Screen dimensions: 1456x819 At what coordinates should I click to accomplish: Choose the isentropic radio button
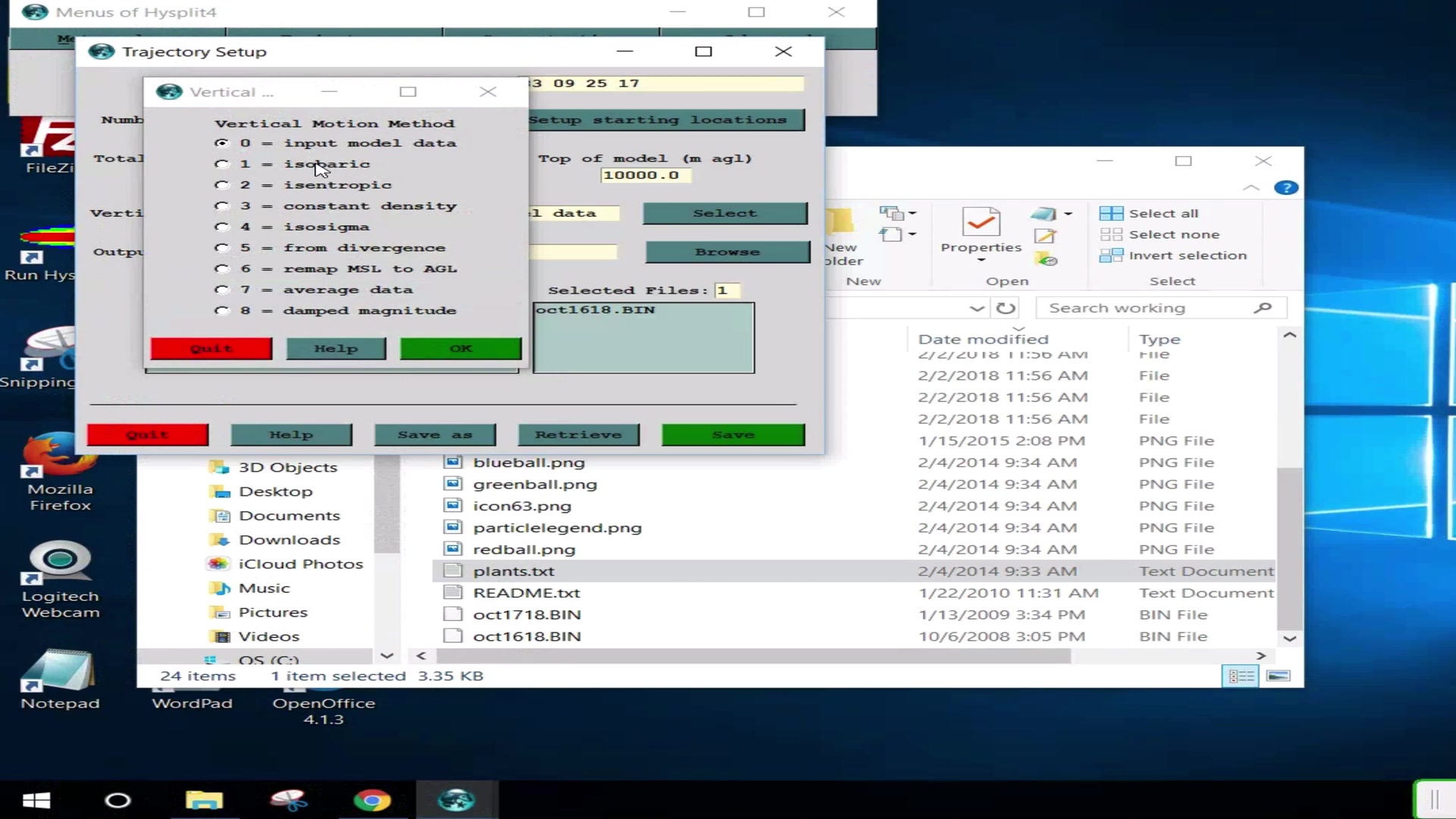[x=221, y=185]
